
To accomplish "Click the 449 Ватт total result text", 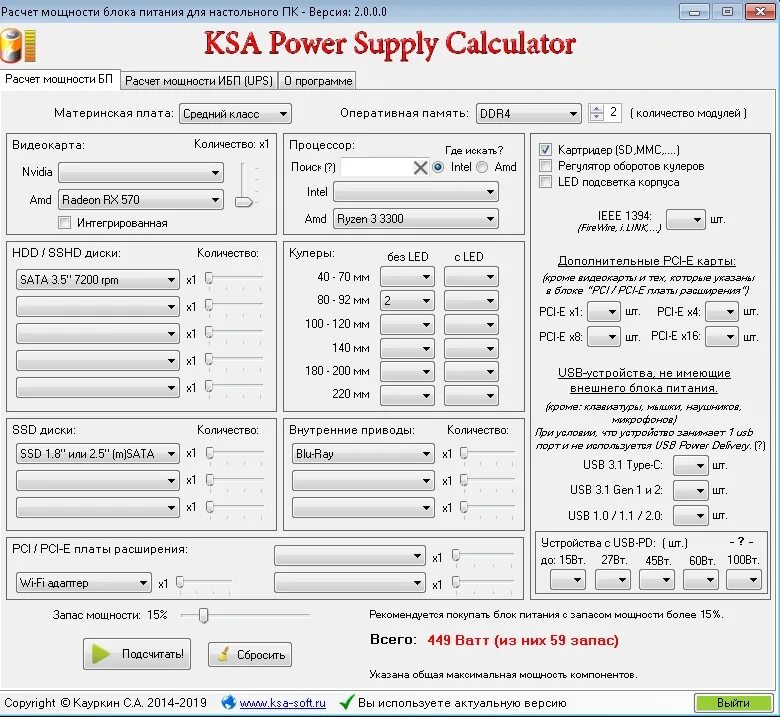I will (x=523, y=640).
